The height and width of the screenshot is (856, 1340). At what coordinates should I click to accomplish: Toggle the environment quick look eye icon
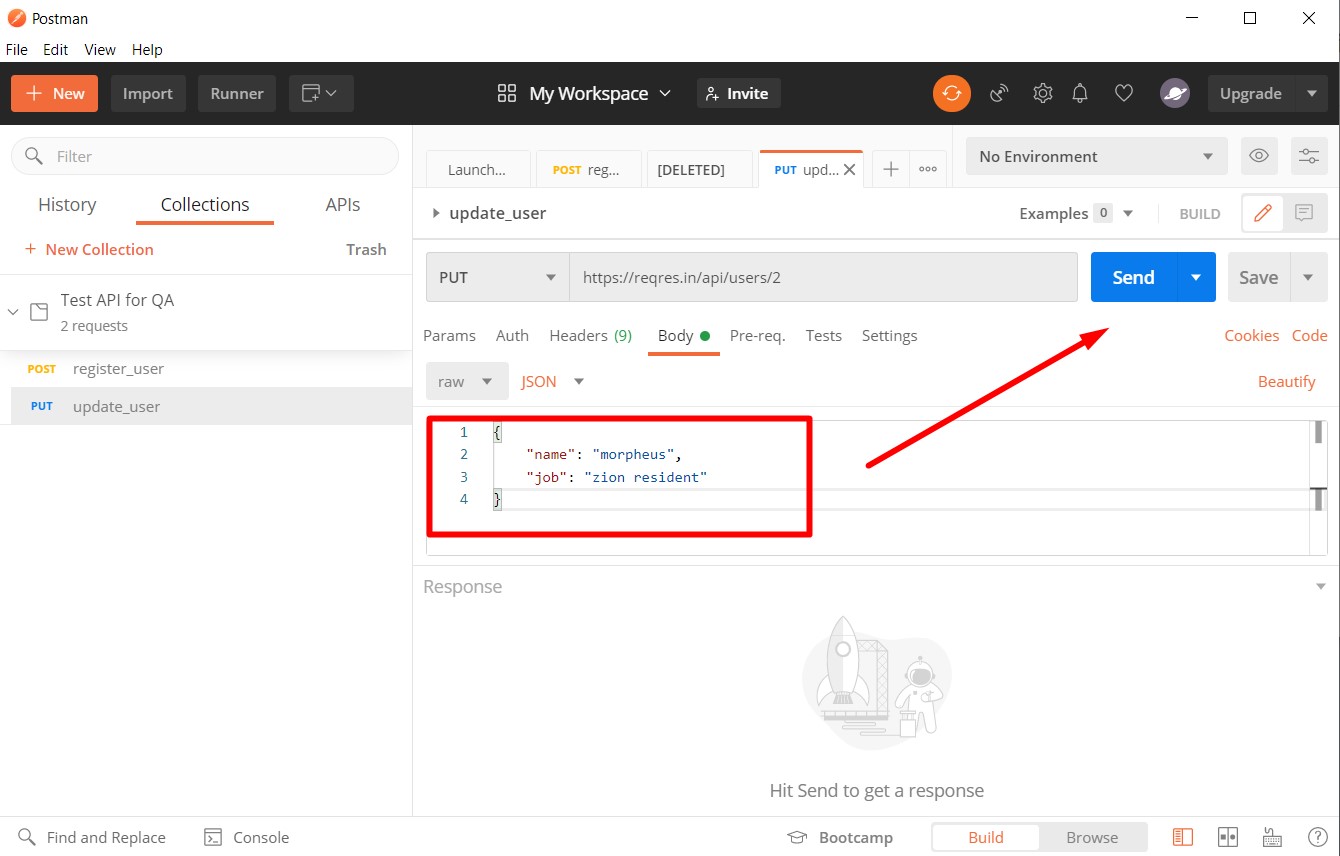coord(1259,156)
